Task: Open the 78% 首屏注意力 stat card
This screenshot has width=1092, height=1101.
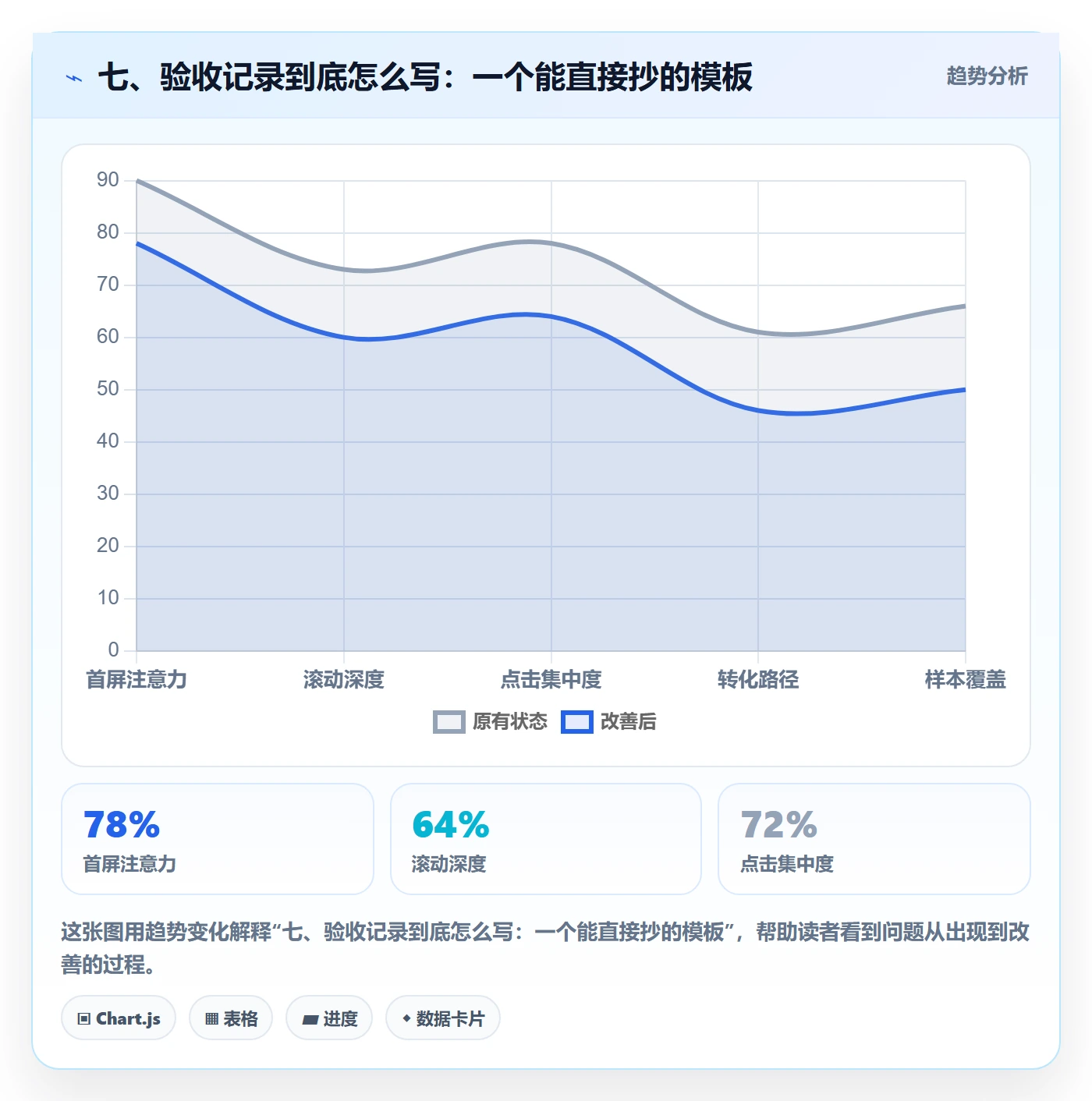Action: (218, 839)
